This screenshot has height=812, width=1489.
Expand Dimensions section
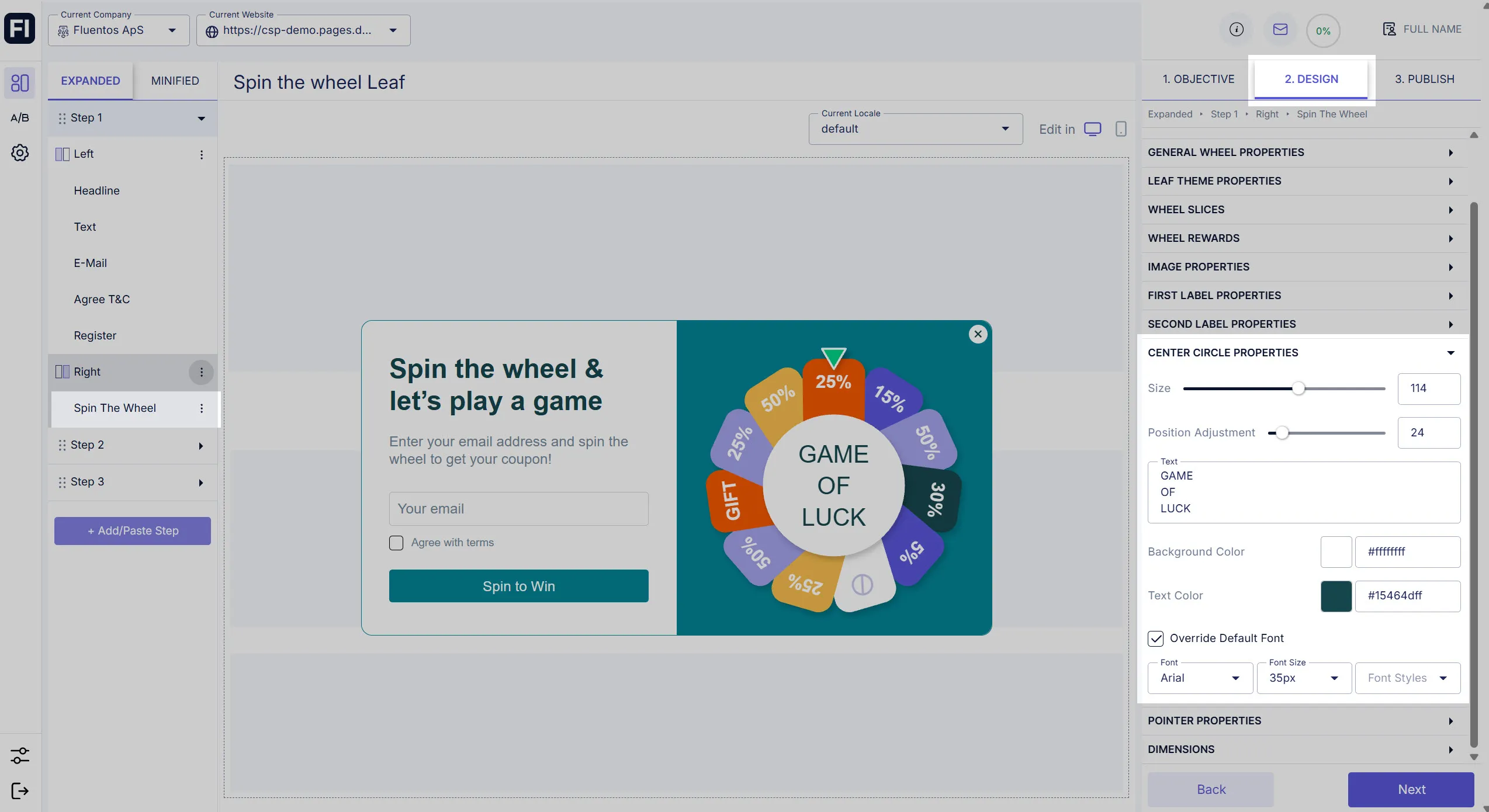pos(1304,749)
